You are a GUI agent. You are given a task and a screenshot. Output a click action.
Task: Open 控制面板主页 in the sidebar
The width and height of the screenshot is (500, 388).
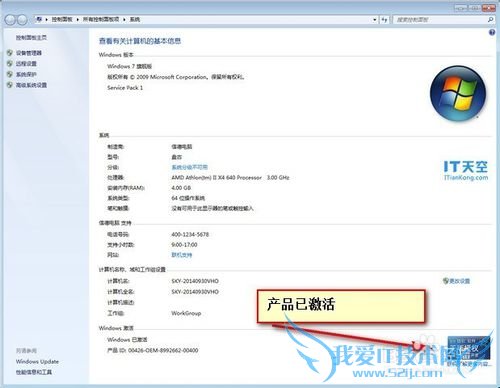pos(31,38)
